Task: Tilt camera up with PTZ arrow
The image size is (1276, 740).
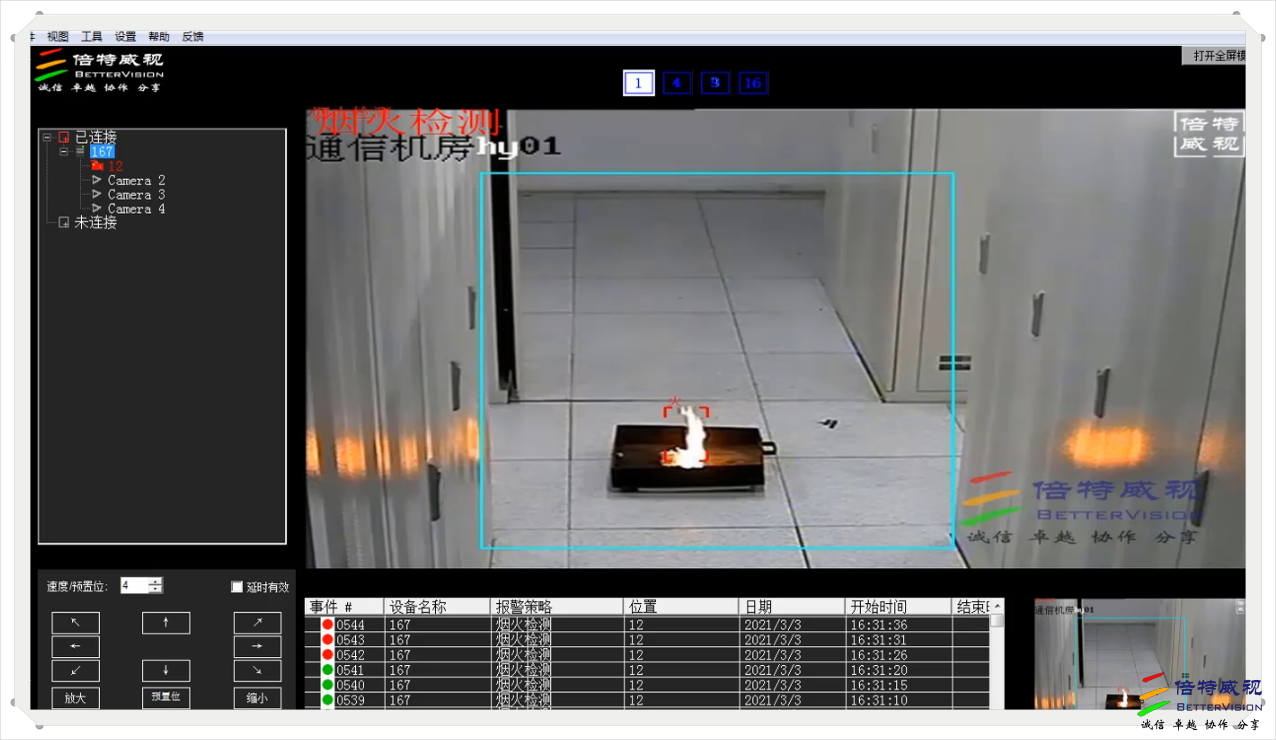Action: pyautogui.click(x=166, y=623)
